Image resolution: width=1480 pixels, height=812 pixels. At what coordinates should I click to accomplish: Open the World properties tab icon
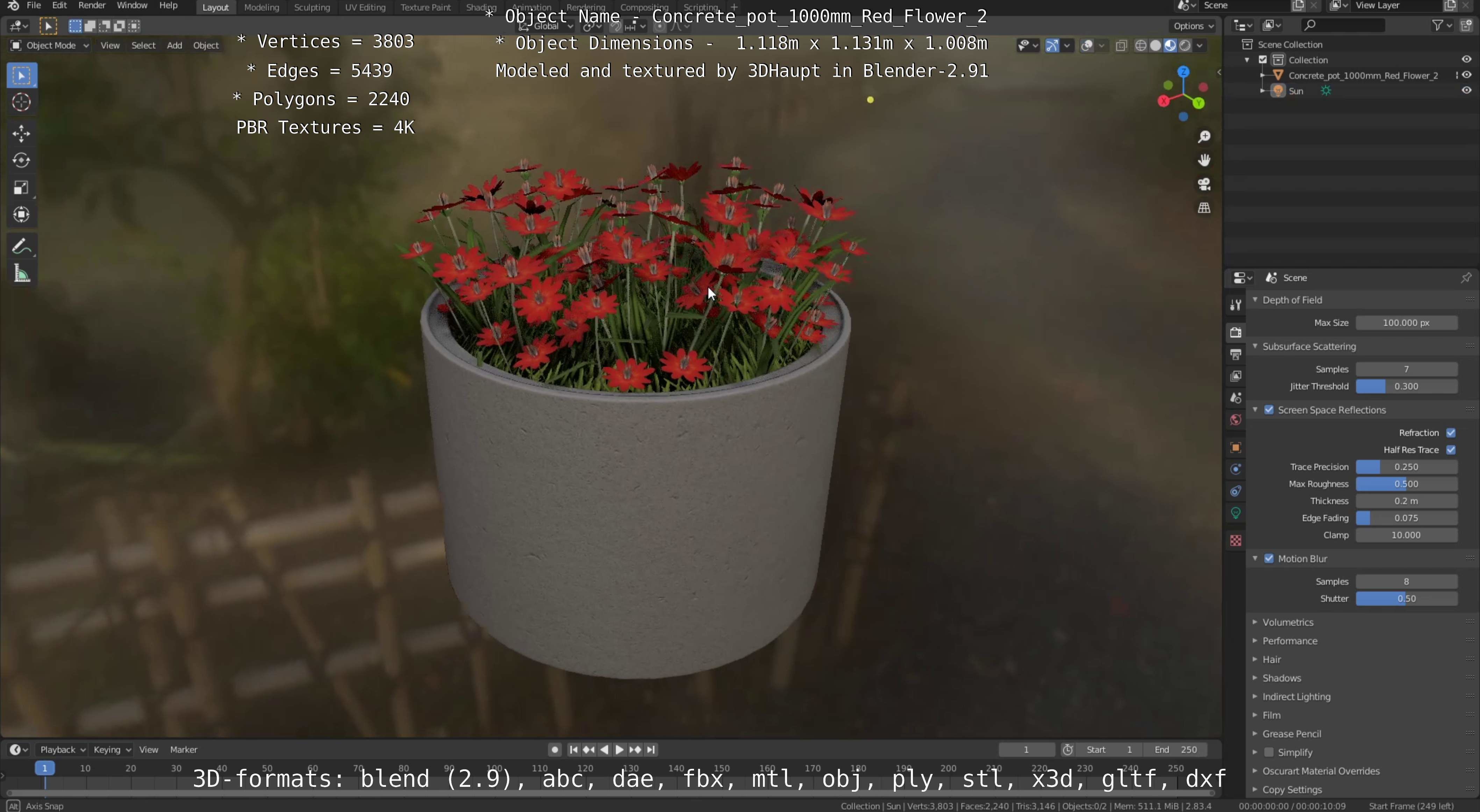1236,420
